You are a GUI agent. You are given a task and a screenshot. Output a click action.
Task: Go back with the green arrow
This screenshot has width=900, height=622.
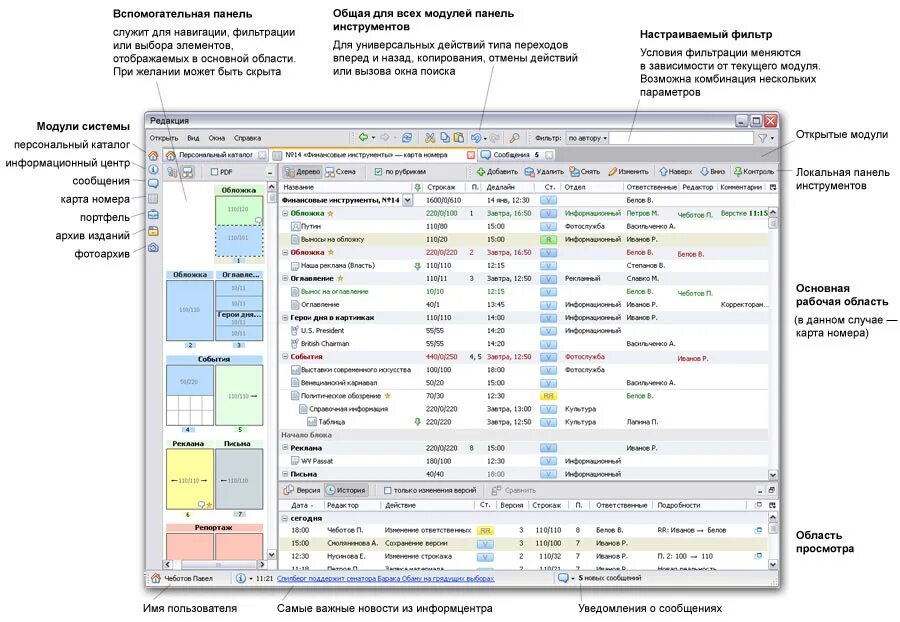(363, 138)
